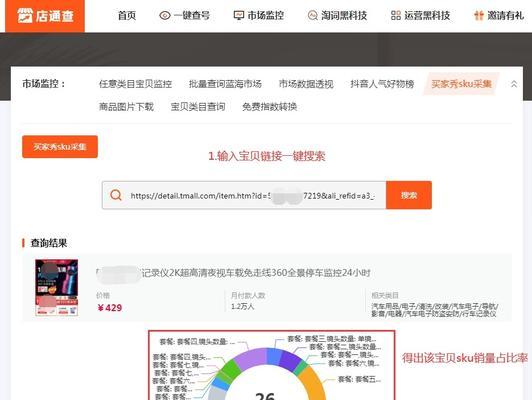532x400 pixels.
Task: Select the 抖音人气好物榜 tab
Action: [382, 84]
